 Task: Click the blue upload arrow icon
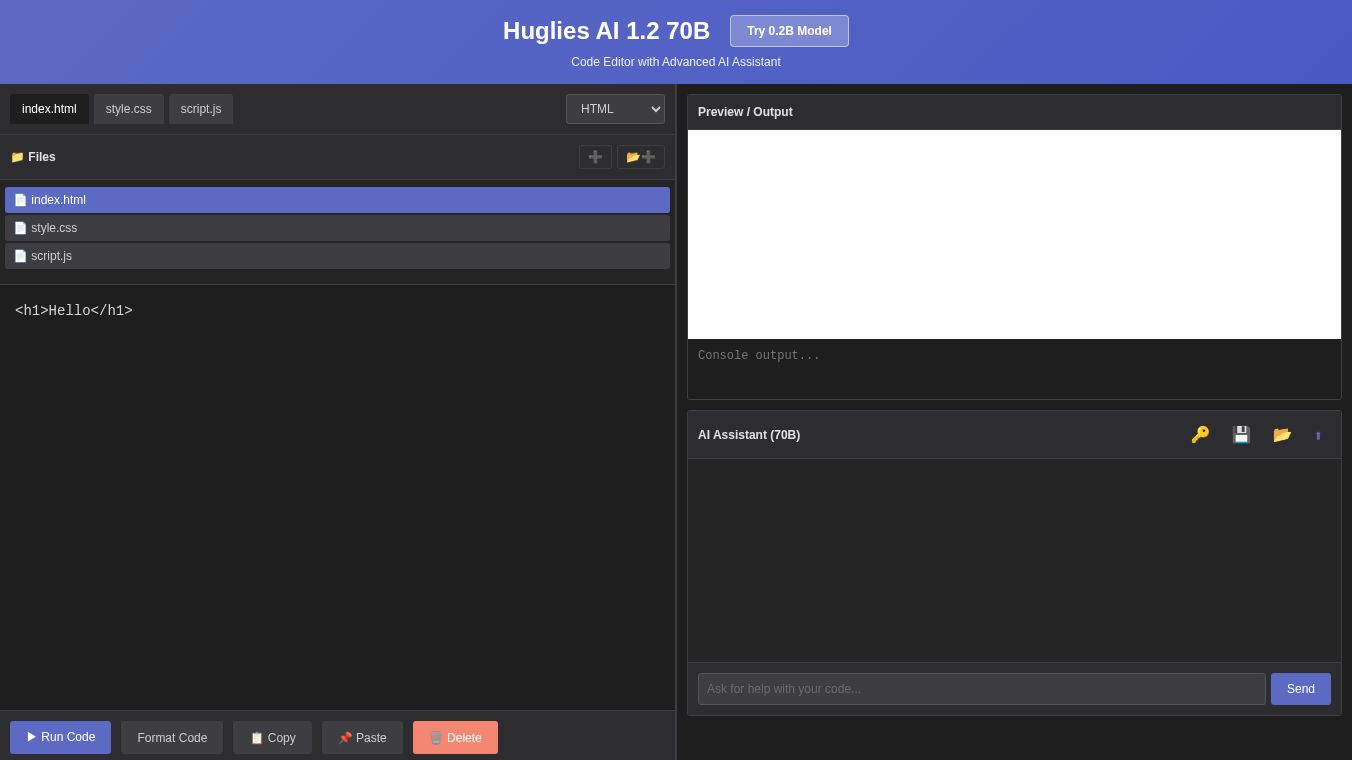click(x=1318, y=435)
